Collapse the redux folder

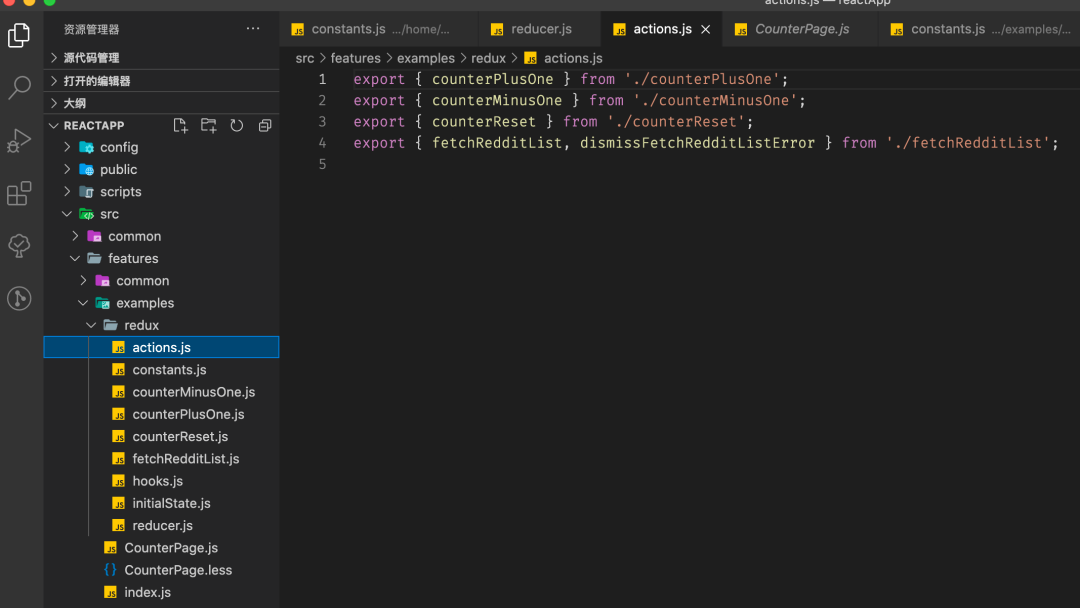tap(141, 325)
